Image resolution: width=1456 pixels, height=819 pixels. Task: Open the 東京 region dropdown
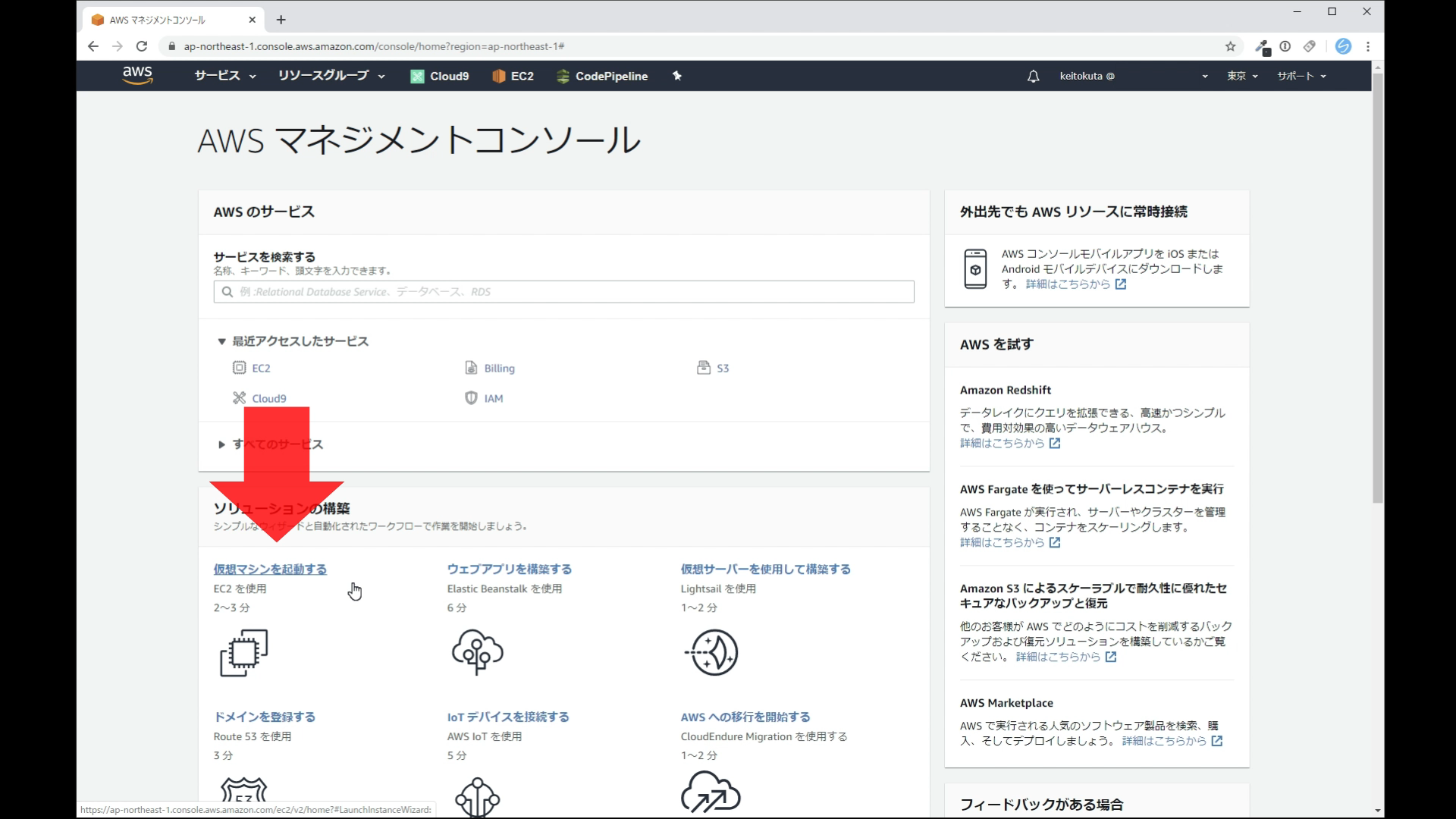coord(1243,76)
